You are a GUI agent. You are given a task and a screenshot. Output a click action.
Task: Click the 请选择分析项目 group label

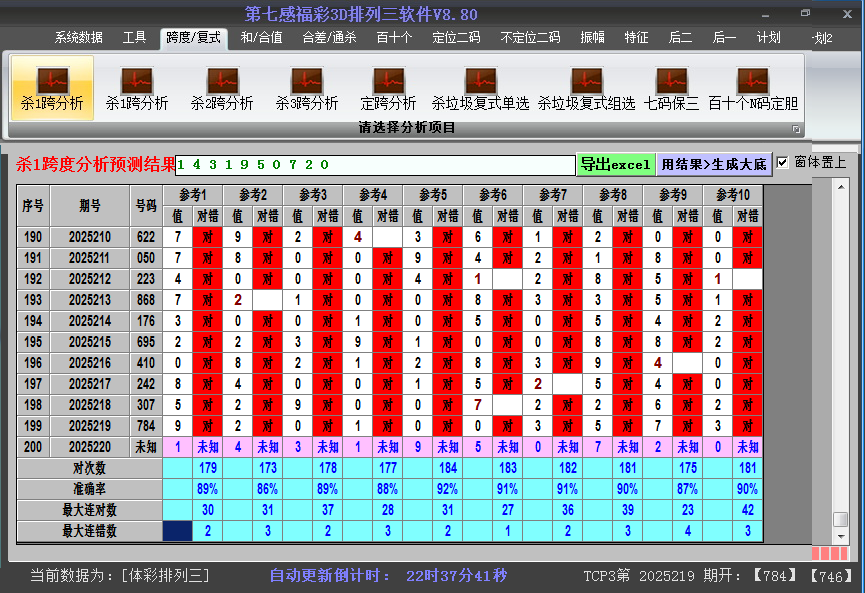coord(407,127)
